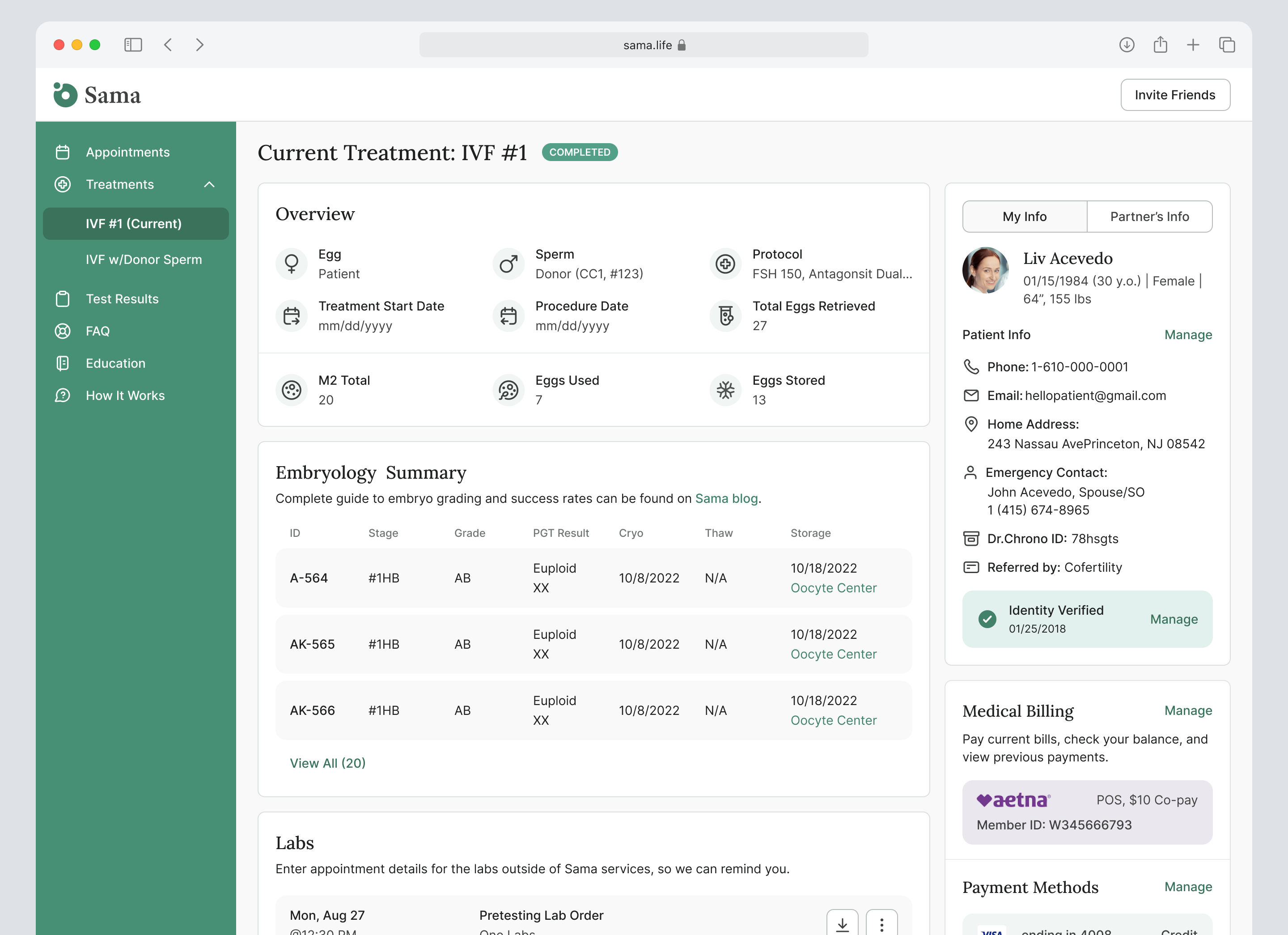The height and width of the screenshot is (935, 1288).
Task: Click the Education book icon
Action: tap(63, 363)
